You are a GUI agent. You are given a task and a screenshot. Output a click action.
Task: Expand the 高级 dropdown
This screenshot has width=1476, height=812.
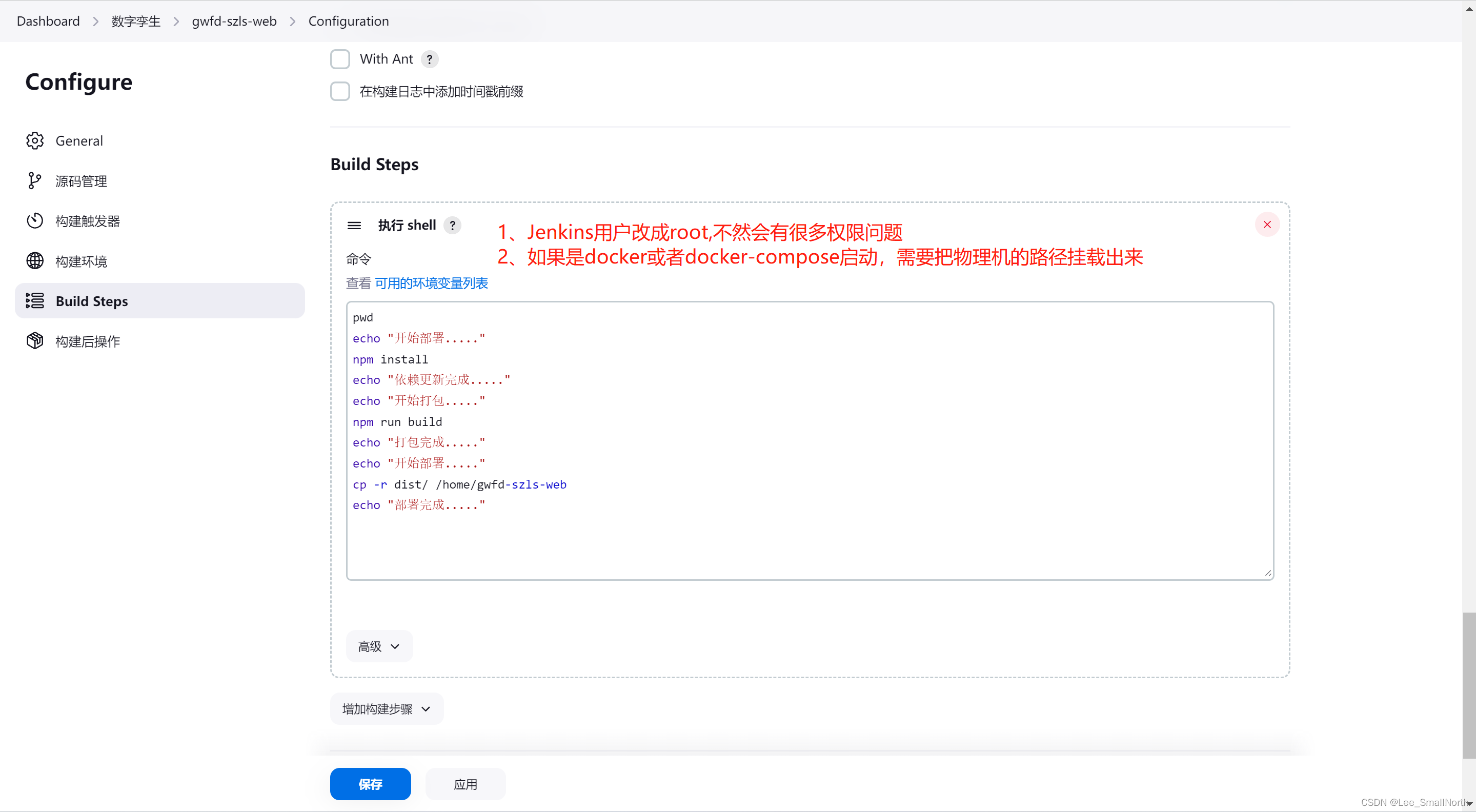(378, 646)
